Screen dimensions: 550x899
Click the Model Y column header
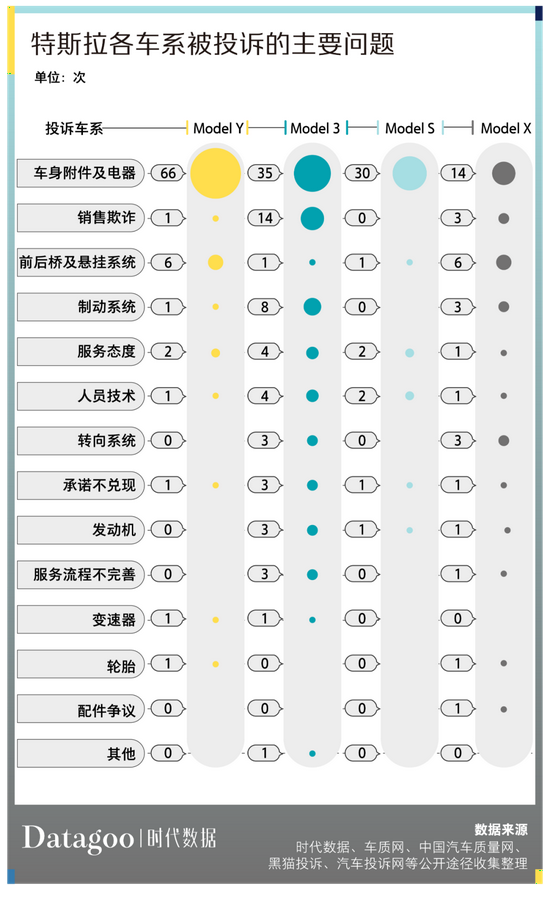[218, 128]
